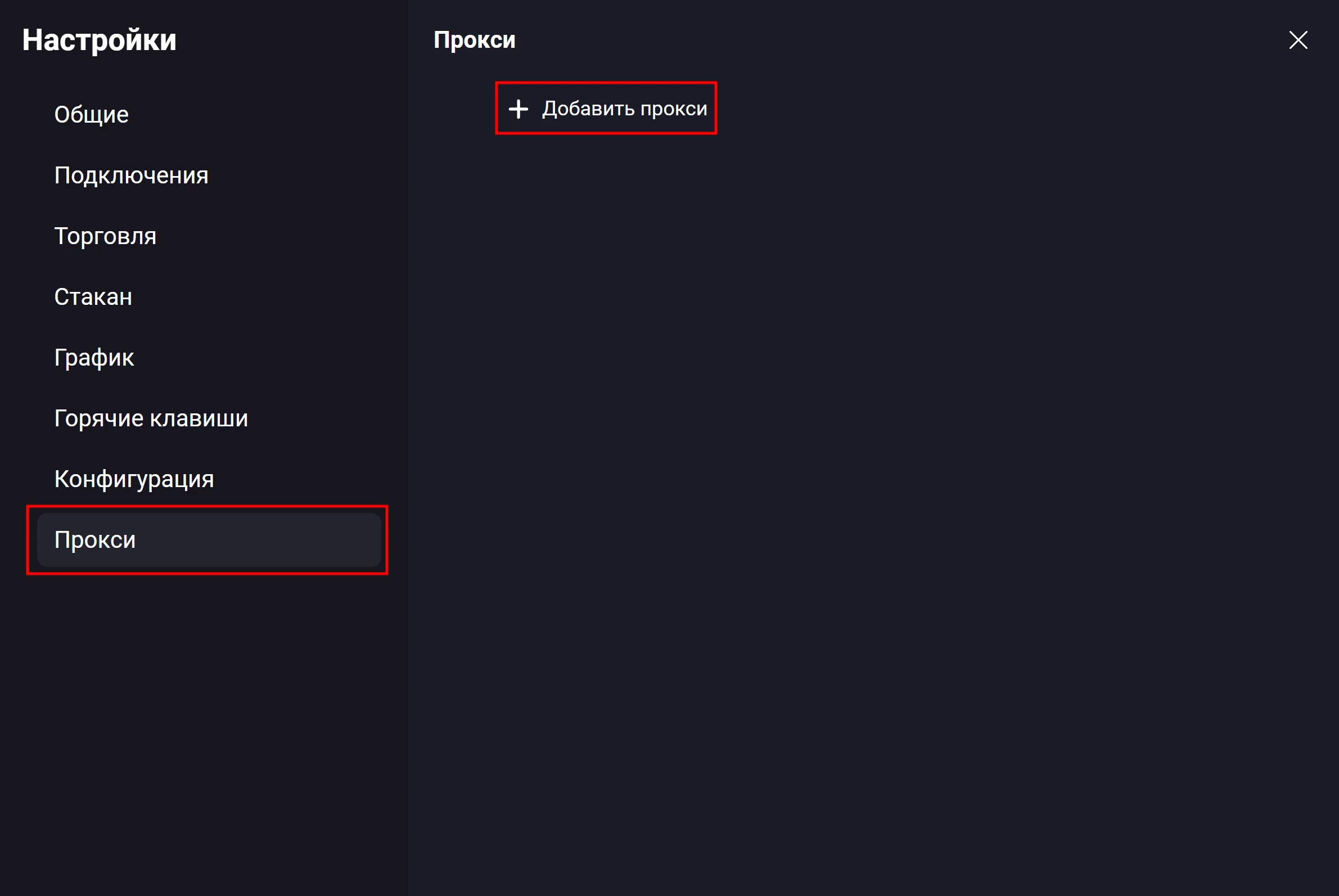View trading options under Торговля

105,236
